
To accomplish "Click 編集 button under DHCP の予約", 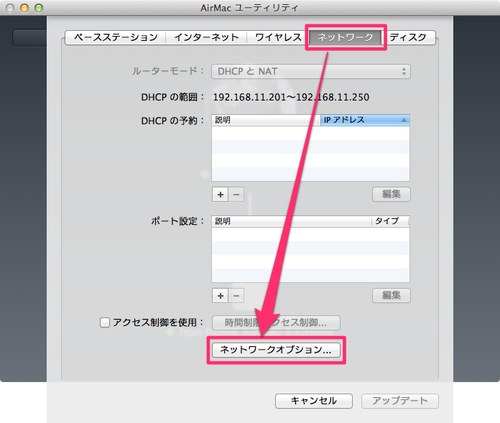I will pyautogui.click(x=391, y=194).
